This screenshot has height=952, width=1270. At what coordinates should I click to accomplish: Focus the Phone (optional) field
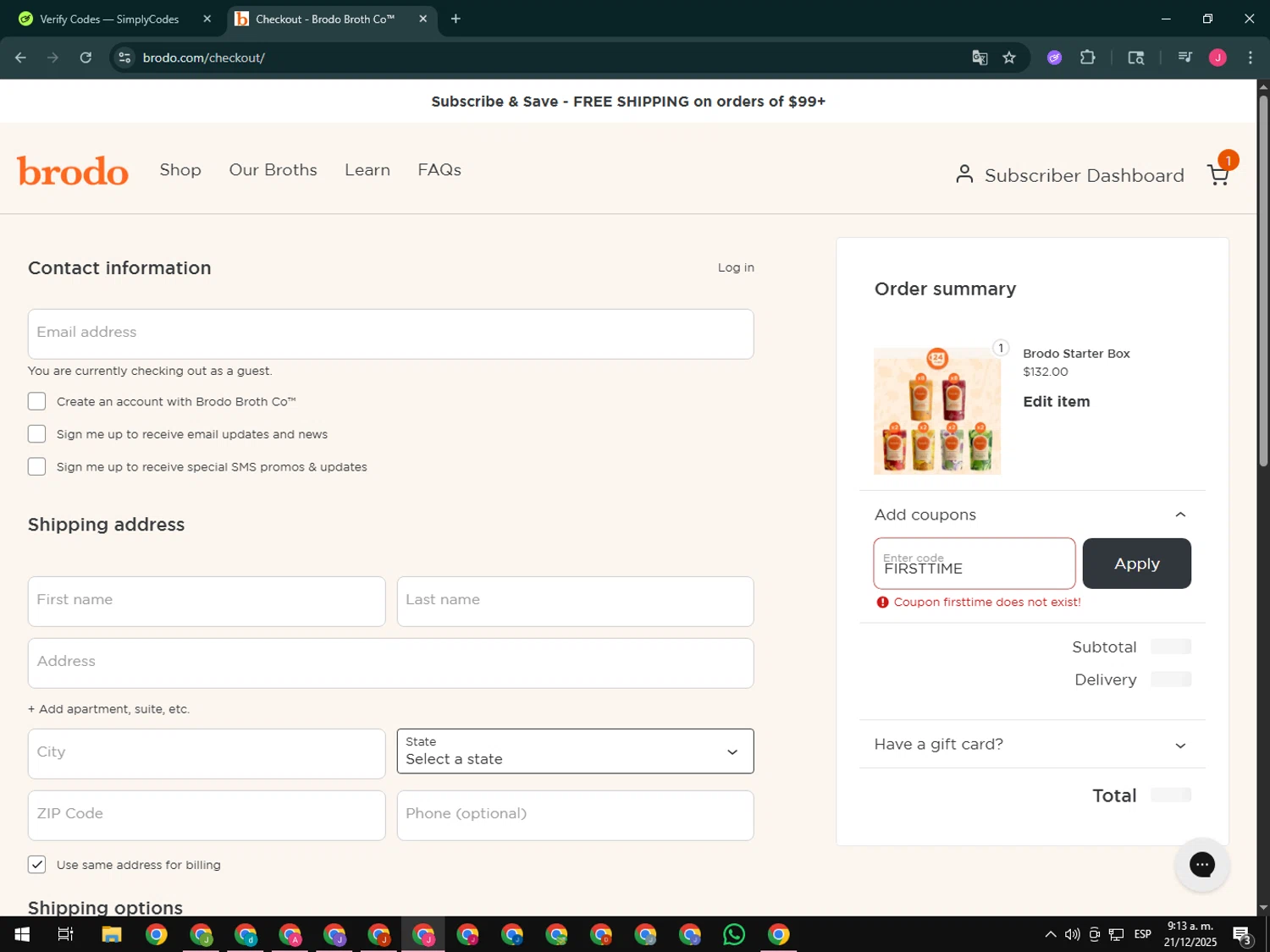[x=575, y=815]
